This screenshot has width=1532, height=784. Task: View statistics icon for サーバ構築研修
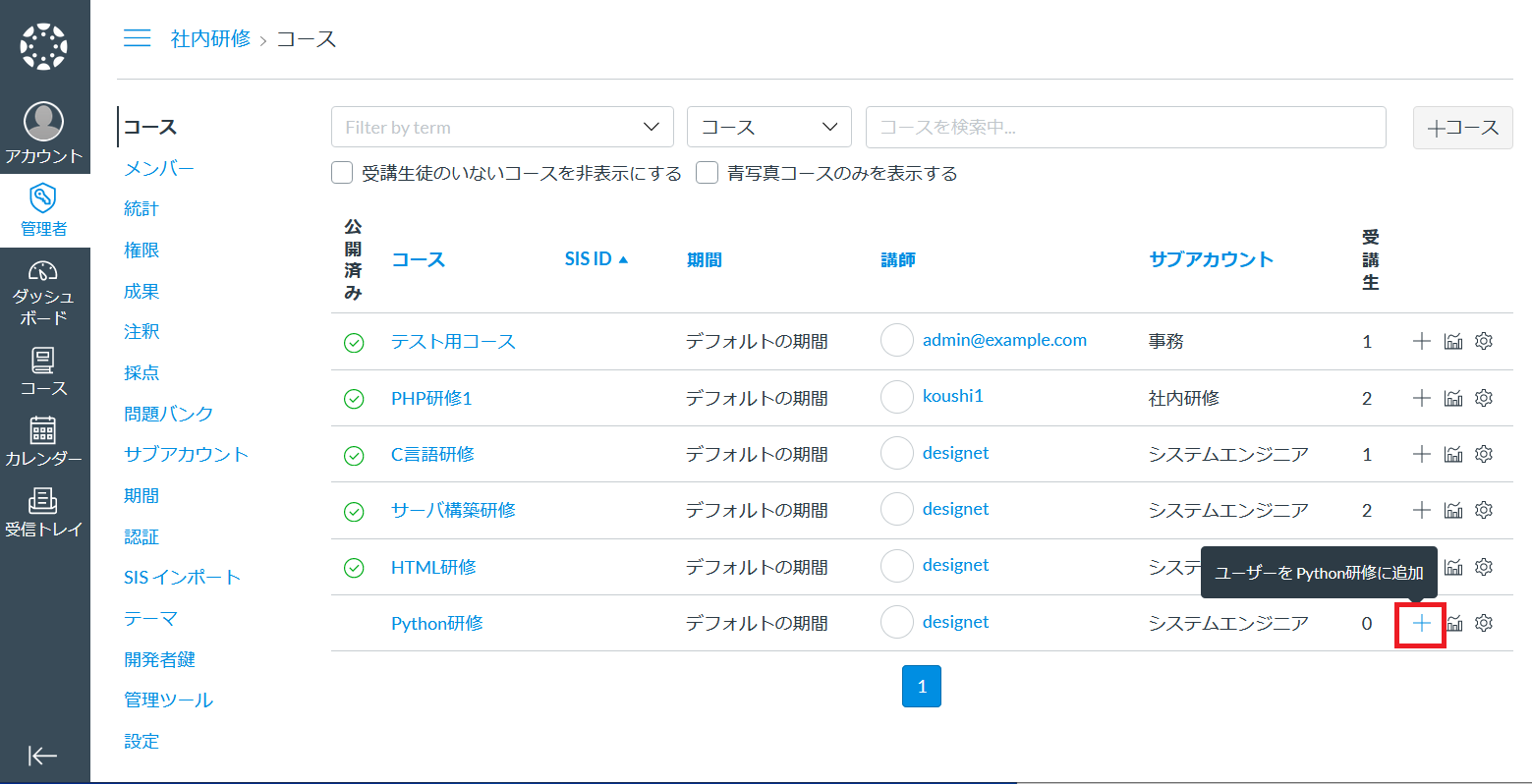tap(1453, 510)
